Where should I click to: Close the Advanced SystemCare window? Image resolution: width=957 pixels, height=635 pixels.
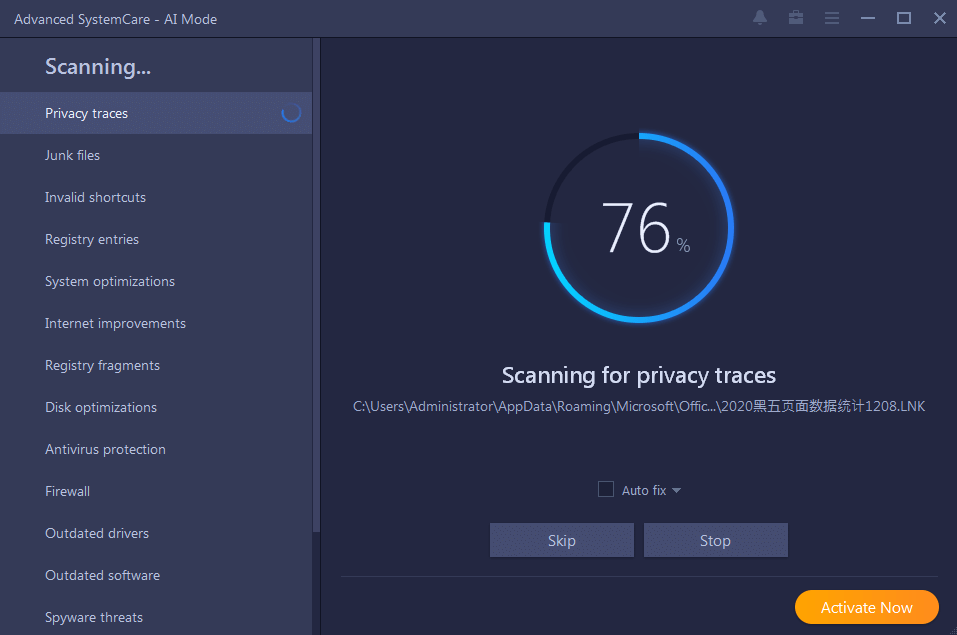click(x=940, y=18)
